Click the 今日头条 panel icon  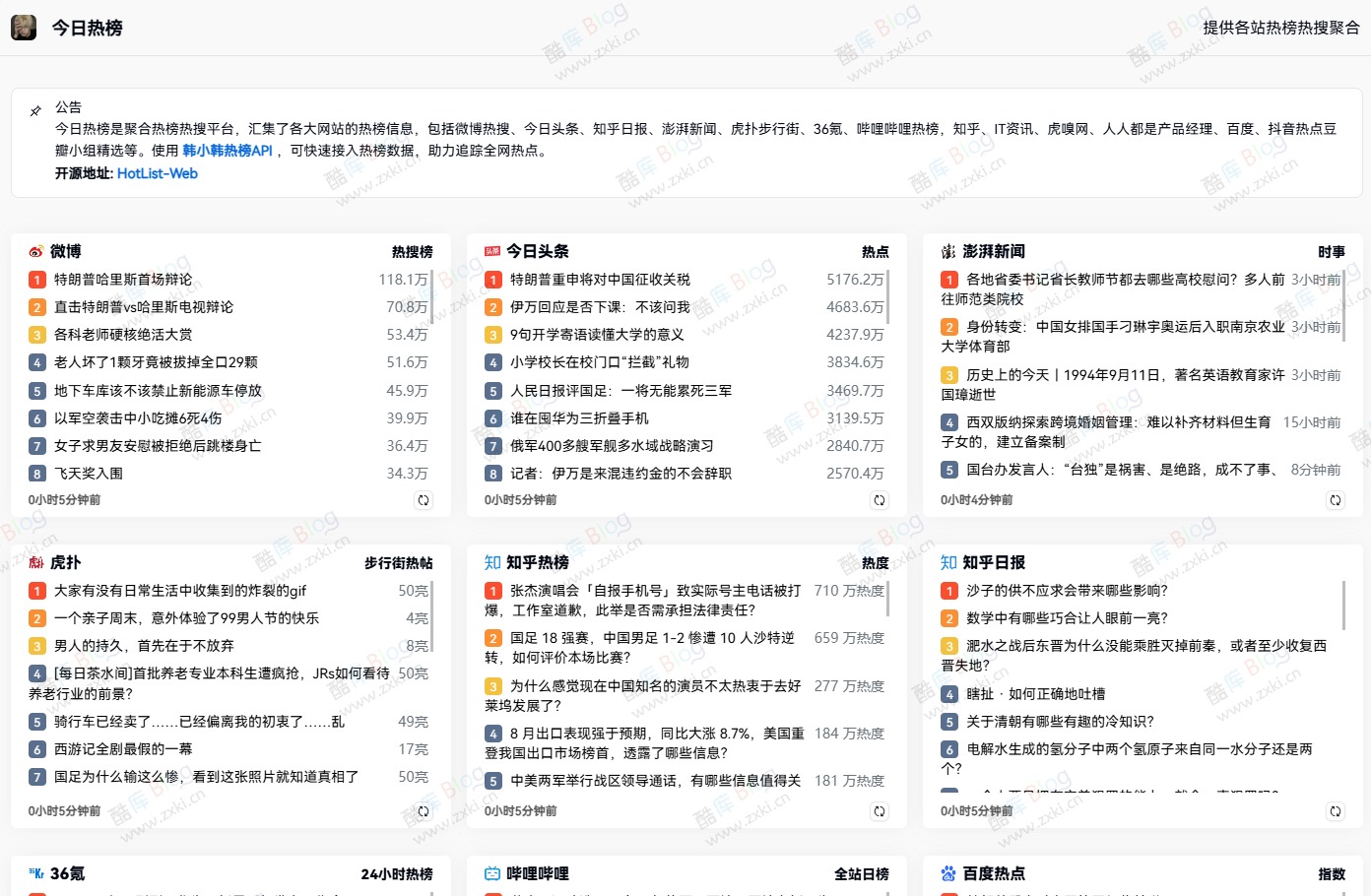point(492,251)
